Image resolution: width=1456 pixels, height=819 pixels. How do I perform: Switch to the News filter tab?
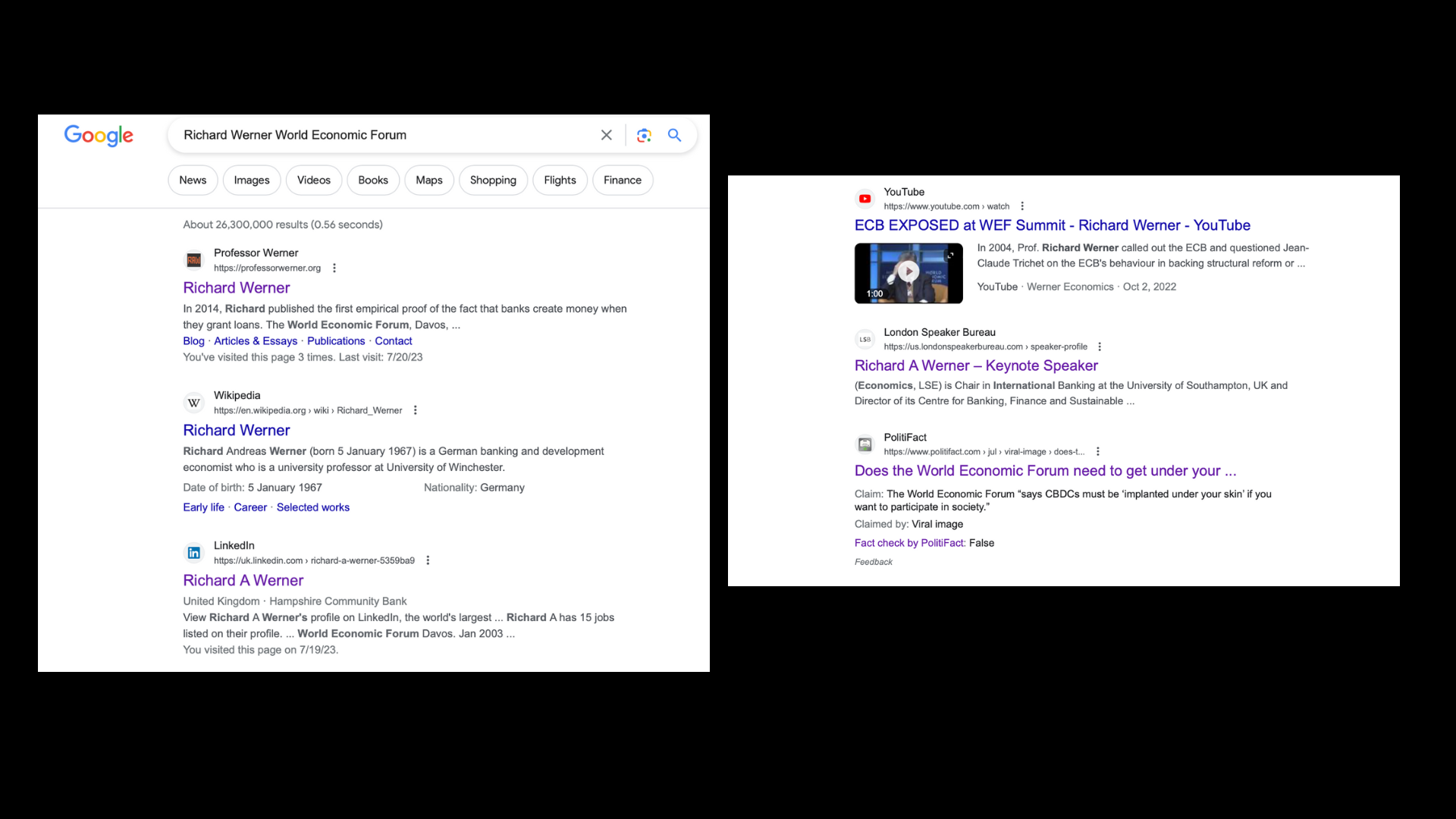pos(193,180)
